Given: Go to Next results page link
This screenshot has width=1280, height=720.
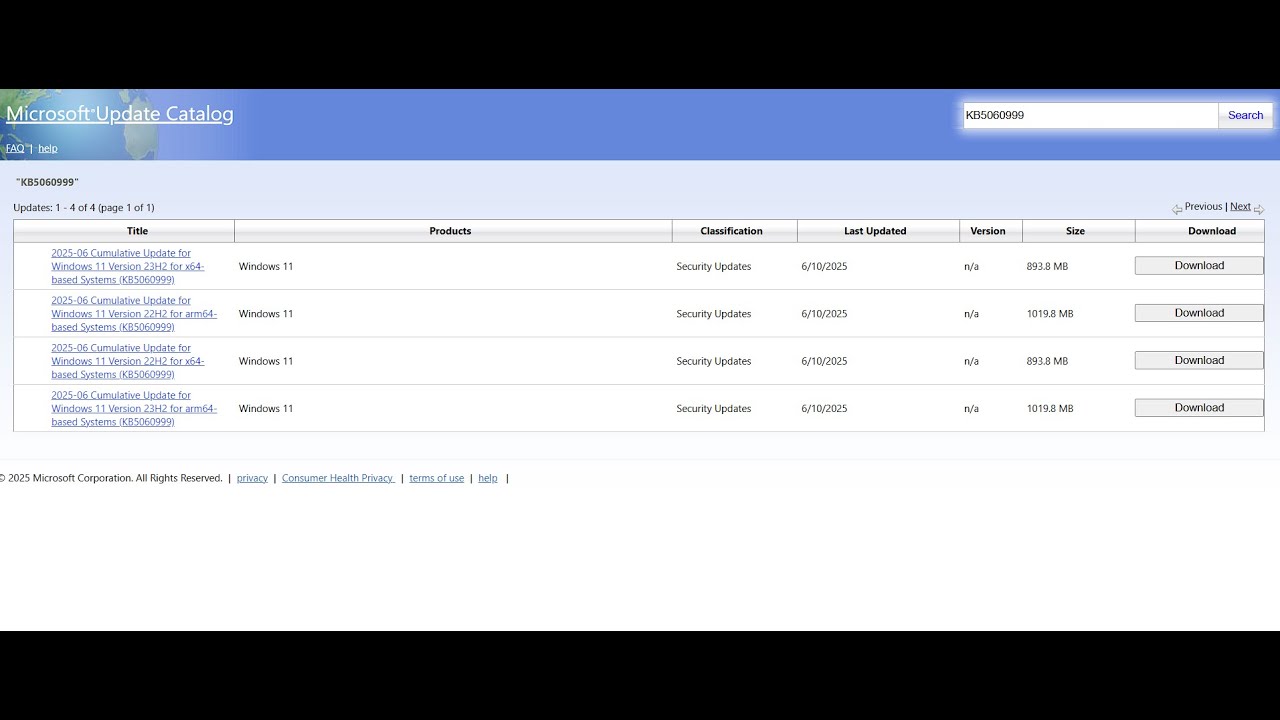Looking at the screenshot, I should click(1240, 207).
